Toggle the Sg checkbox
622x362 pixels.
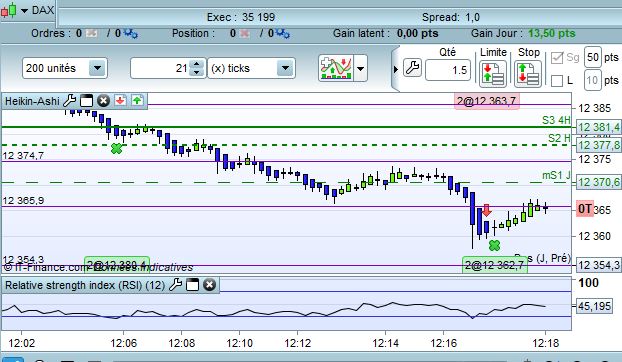(557, 58)
